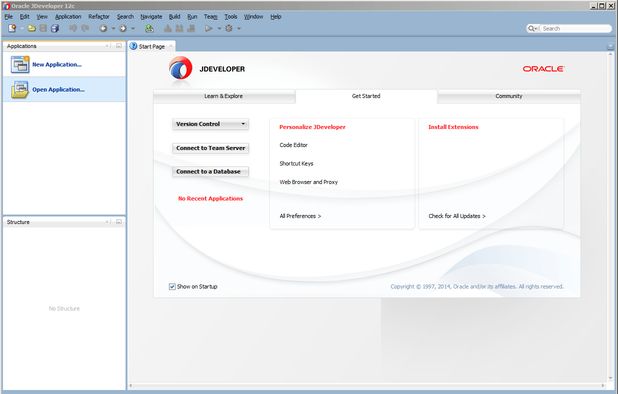Viewport: 618px width, 394px height.
Task: Open the Window menu
Action: click(253, 17)
